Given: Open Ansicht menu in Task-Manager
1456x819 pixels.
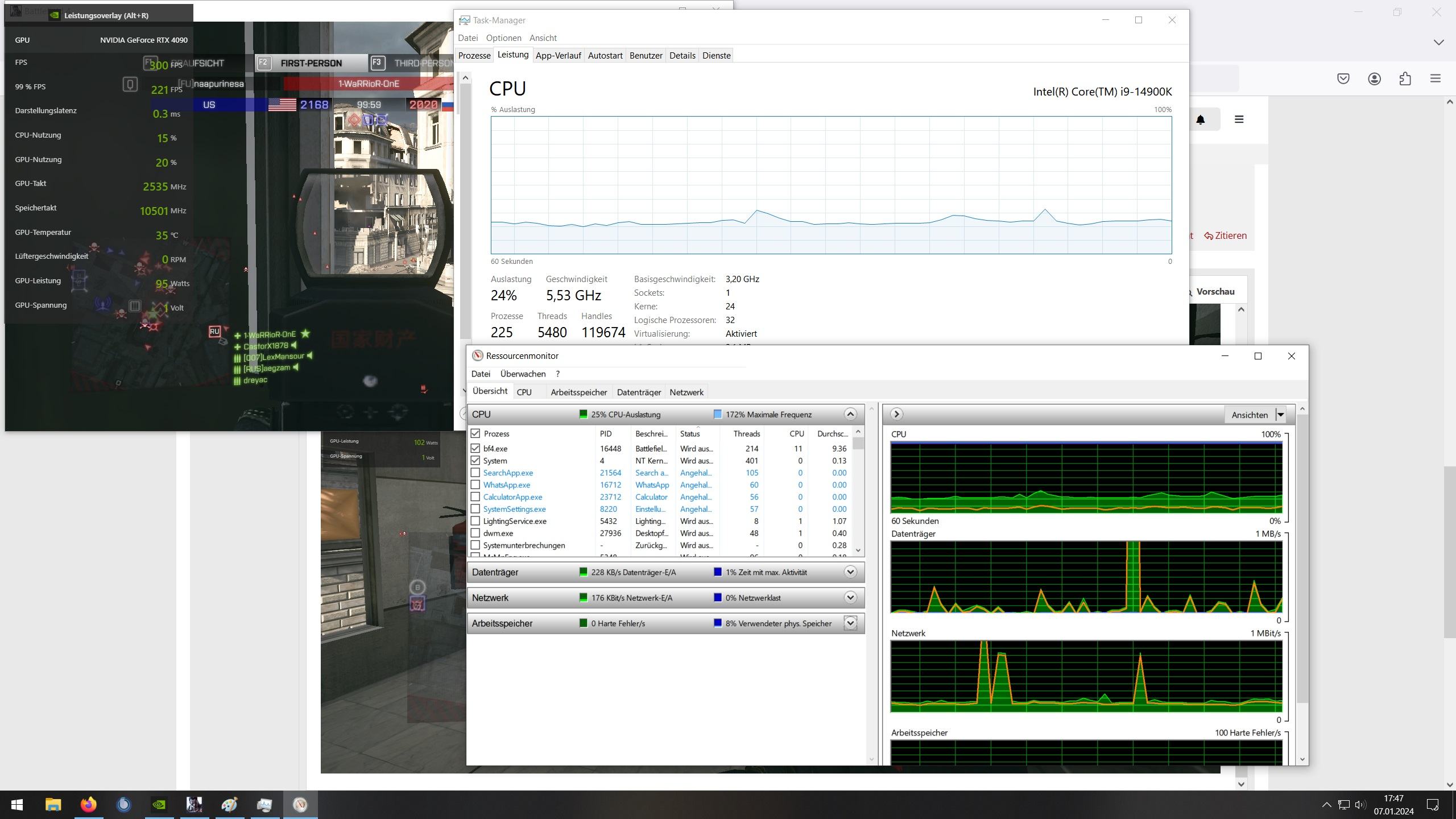Looking at the screenshot, I should pyautogui.click(x=543, y=38).
